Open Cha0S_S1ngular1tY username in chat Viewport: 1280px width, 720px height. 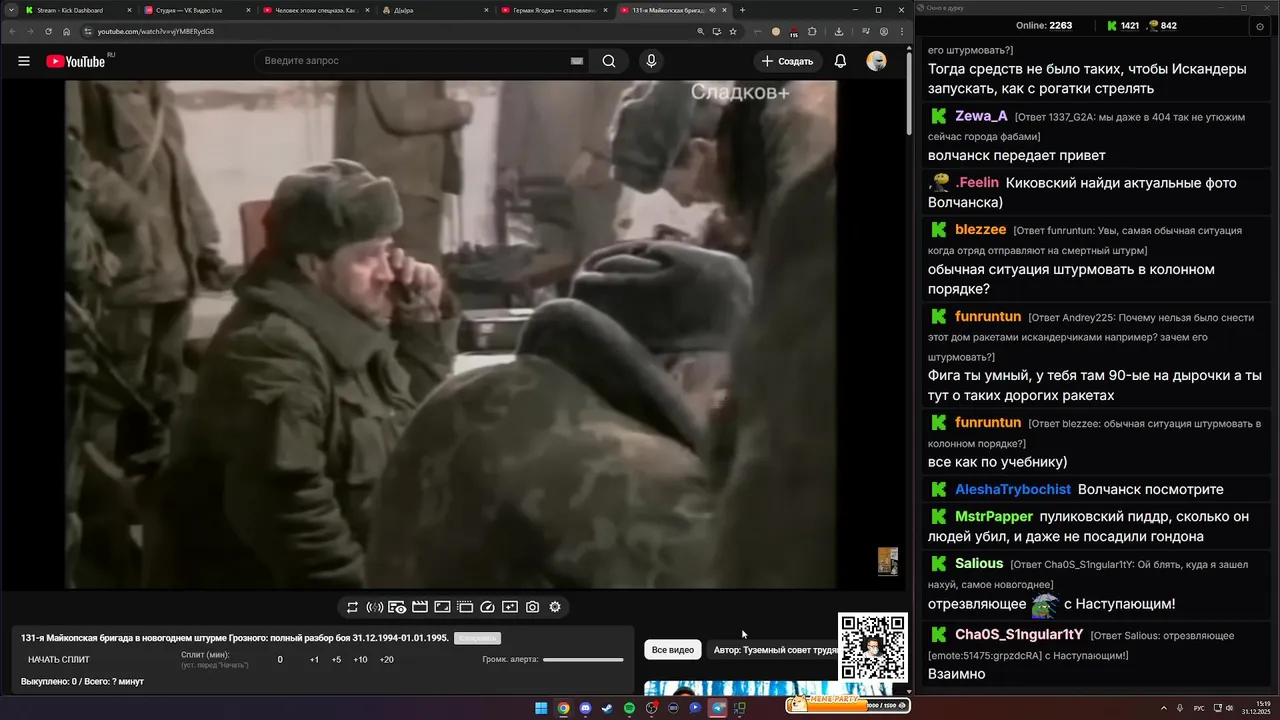tap(1019, 634)
